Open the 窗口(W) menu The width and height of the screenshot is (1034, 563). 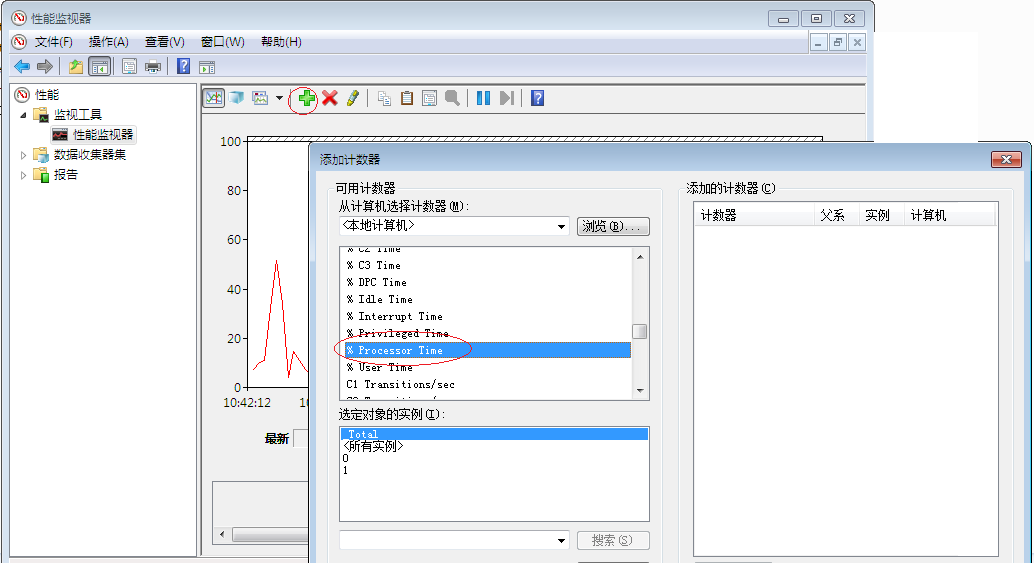tap(223, 42)
